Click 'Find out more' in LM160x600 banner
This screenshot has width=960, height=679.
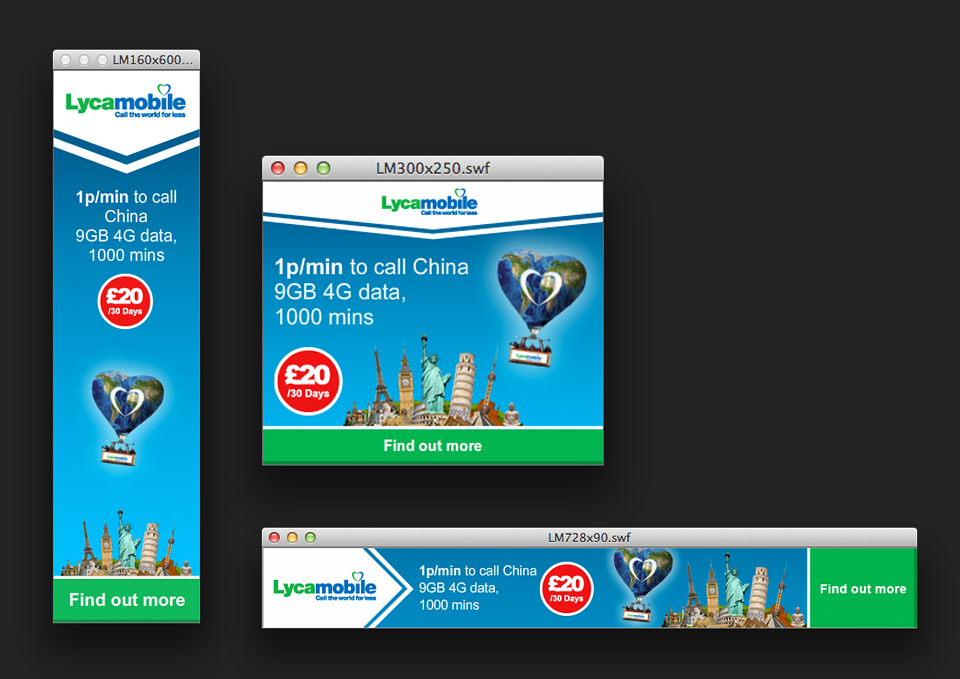pyautogui.click(x=127, y=599)
